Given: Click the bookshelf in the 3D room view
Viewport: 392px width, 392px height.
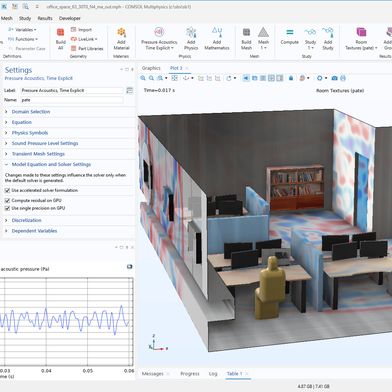Looking at the screenshot, I should 295,187.
